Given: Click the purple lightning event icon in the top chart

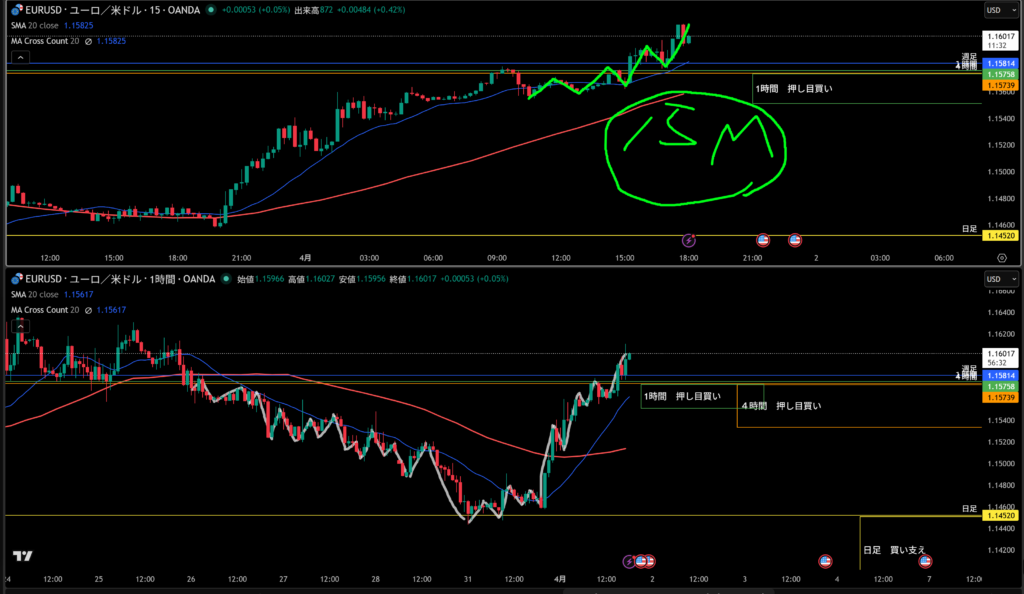Looking at the screenshot, I should 688,240.
